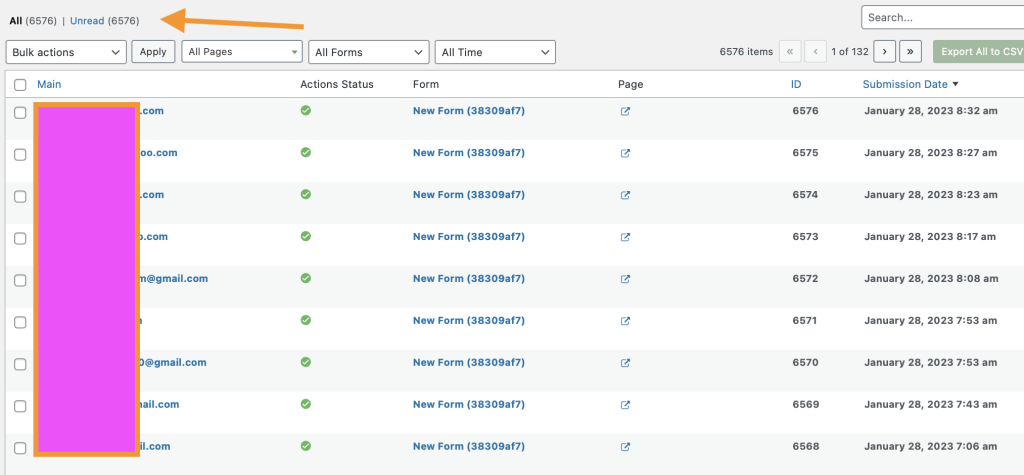Click Export All to CSV button
Screen dimensions: 1024x475
[x=978, y=52]
